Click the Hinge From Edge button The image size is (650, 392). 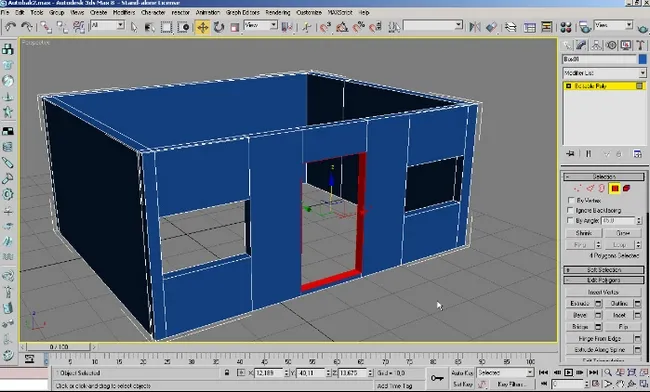coord(599,339)
